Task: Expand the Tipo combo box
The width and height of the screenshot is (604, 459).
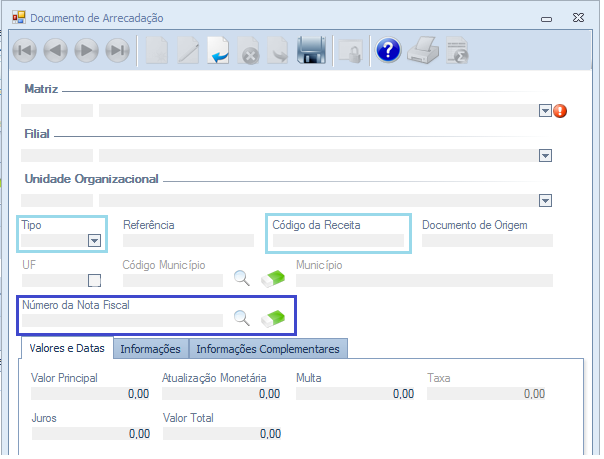Action: 94,240
